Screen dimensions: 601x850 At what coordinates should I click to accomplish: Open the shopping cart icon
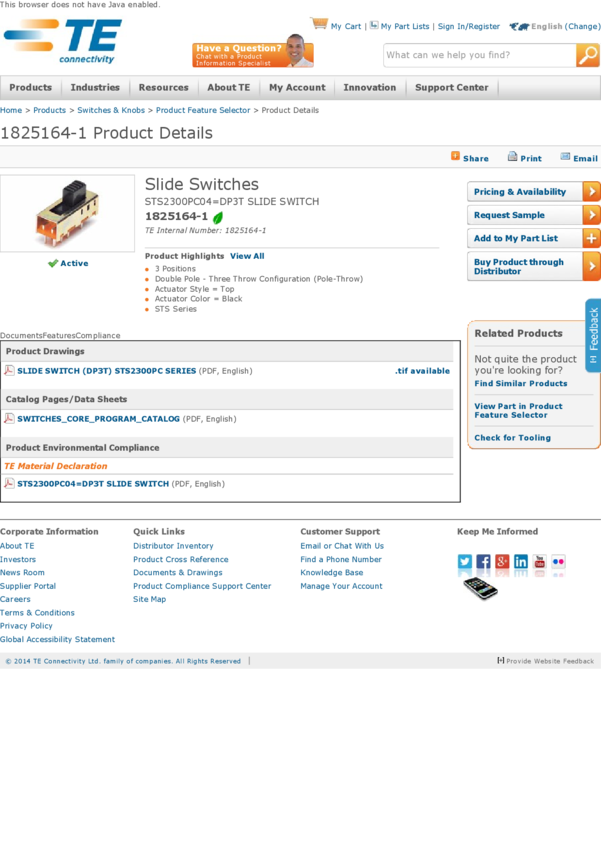click(319, 24)
